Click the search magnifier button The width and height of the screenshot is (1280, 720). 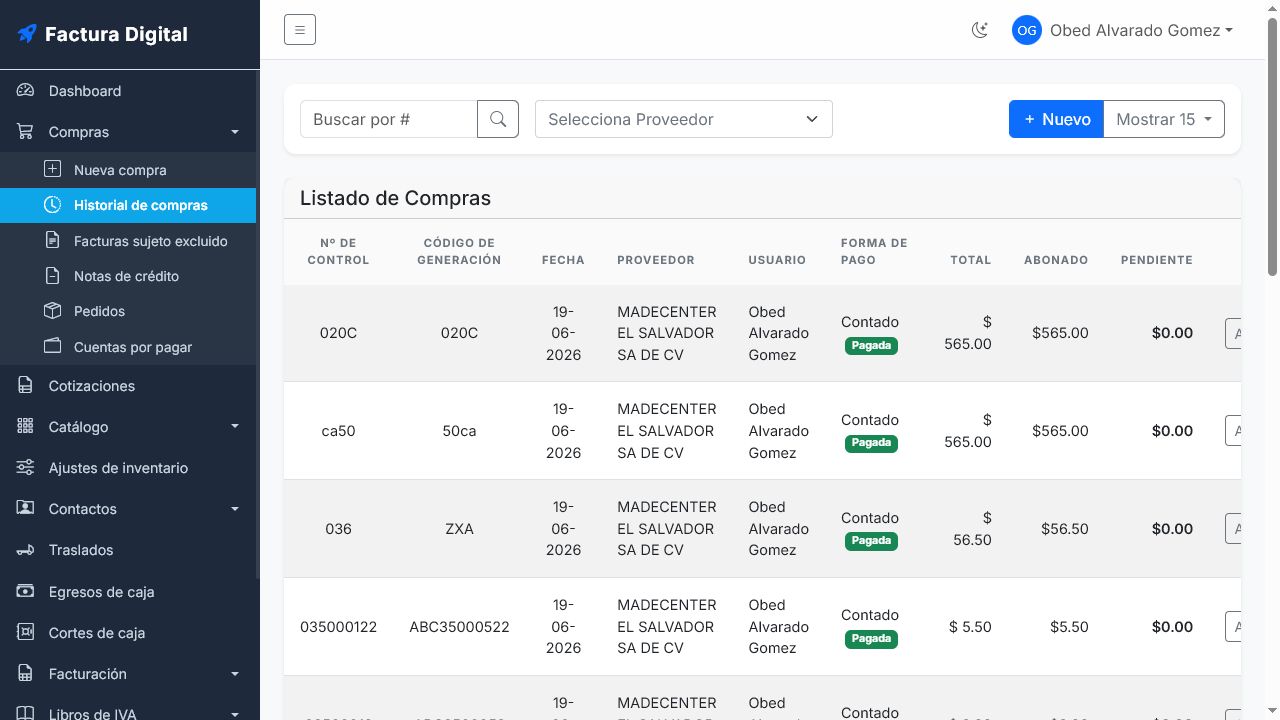point(498,119)
